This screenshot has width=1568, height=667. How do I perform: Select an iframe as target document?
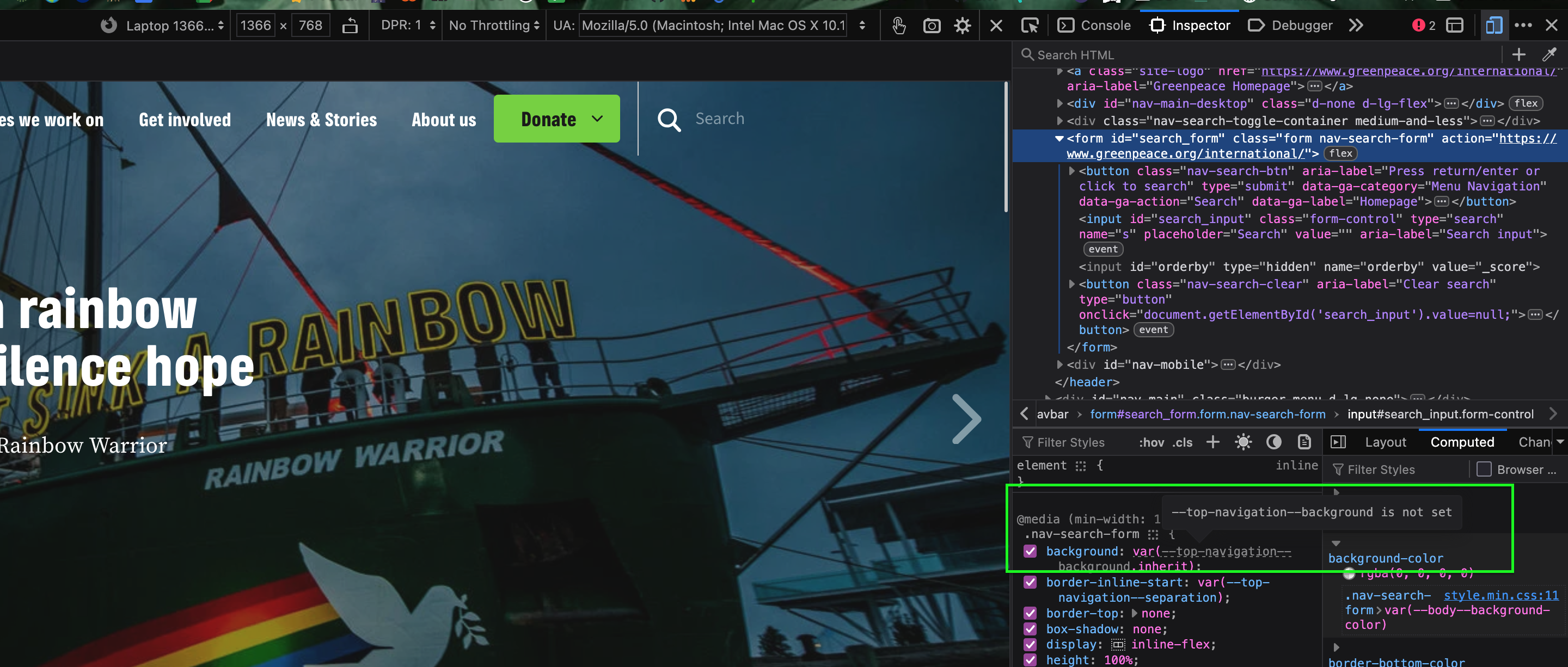coord(1455,26)
